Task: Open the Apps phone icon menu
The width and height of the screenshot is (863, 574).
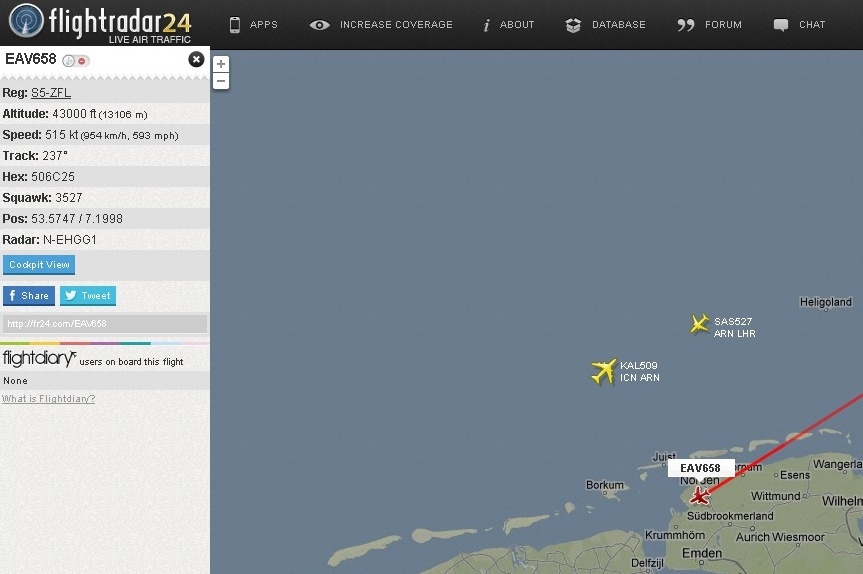Action: 235,25
